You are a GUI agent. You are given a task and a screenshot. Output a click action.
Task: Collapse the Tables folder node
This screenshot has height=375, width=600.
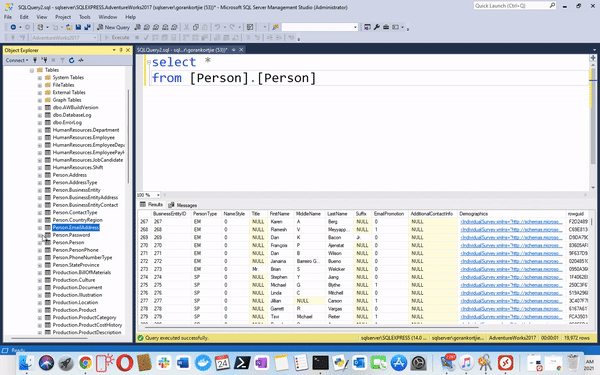tap(32, 70)
